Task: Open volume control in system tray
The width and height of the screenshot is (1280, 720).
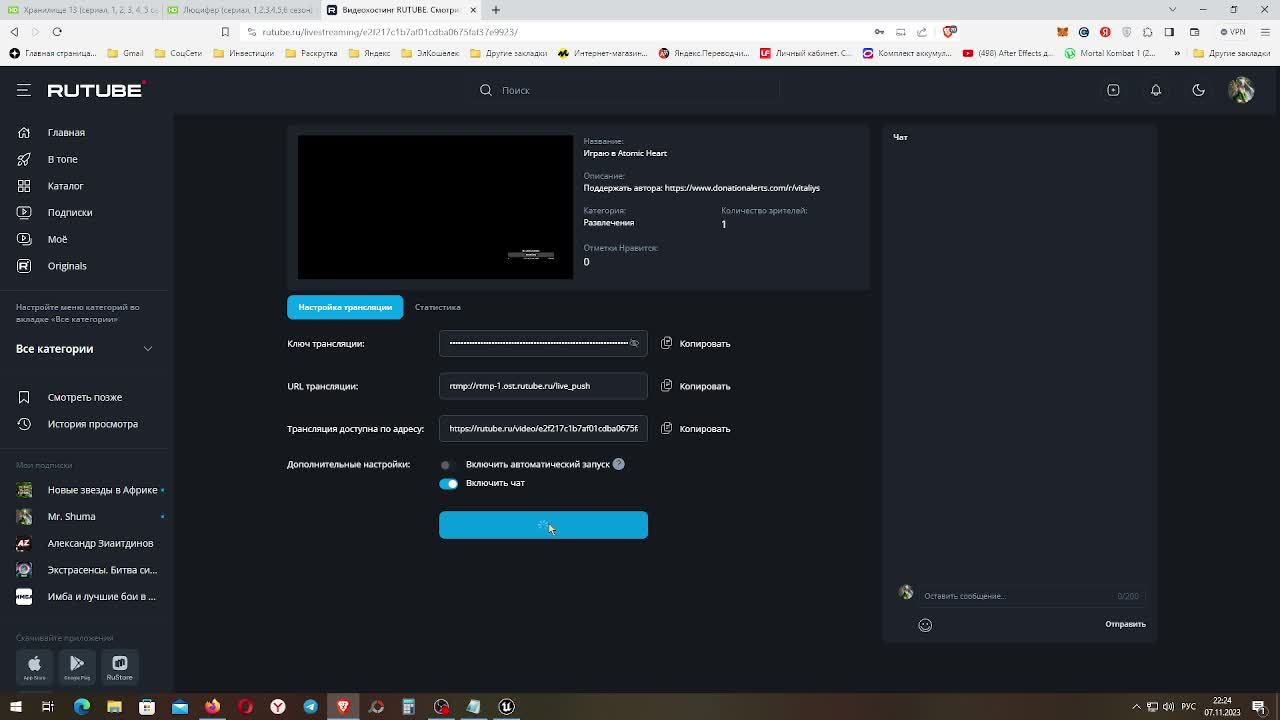Action: coord(1168,707)
